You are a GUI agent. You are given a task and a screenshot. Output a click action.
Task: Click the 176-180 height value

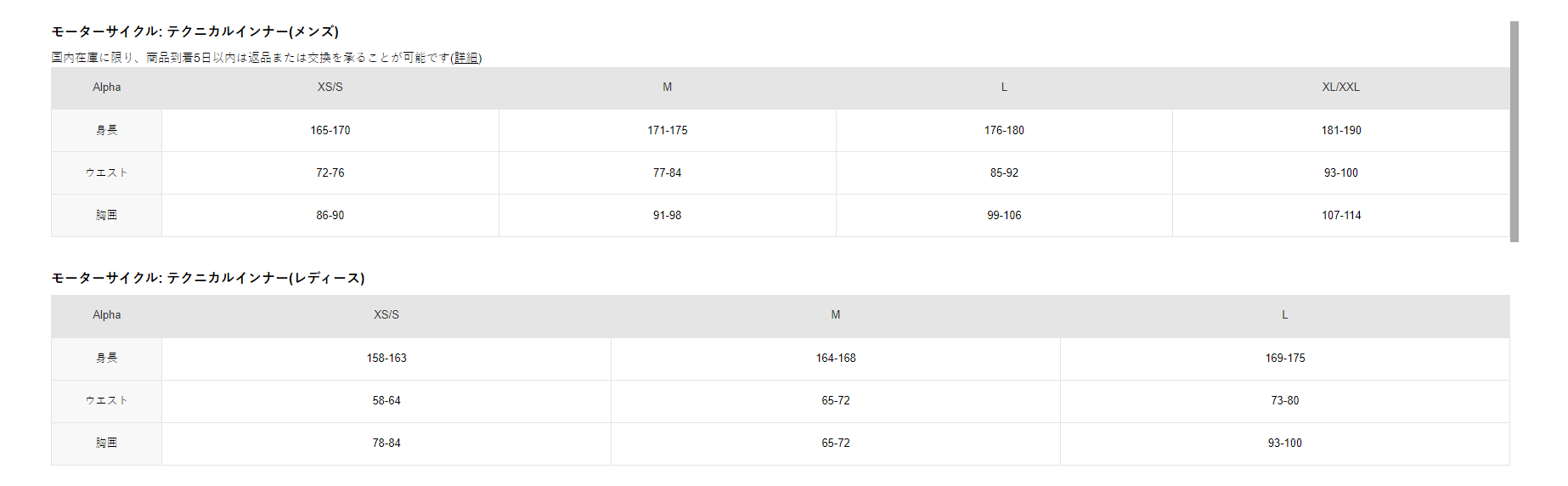pyautogui.click(x=1004, y=131)
